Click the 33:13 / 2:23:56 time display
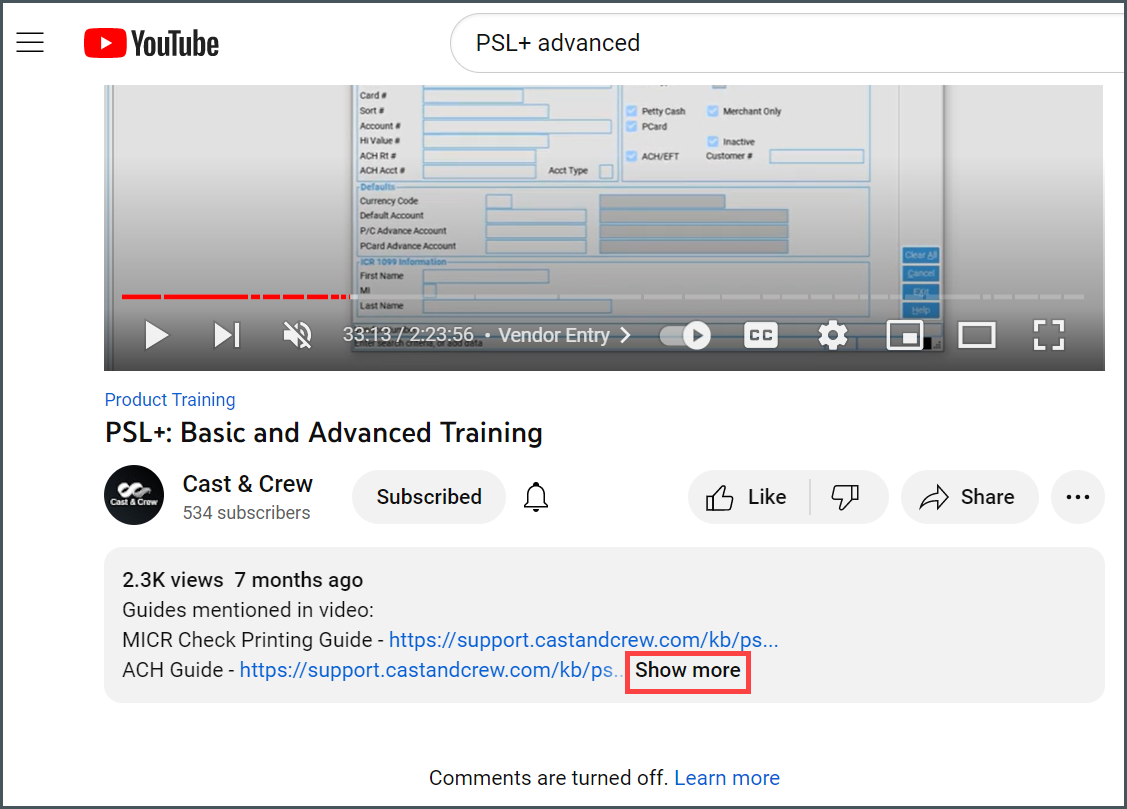Image resolution: width=1127 pixels, height=809 pixels. coord(408,335)
